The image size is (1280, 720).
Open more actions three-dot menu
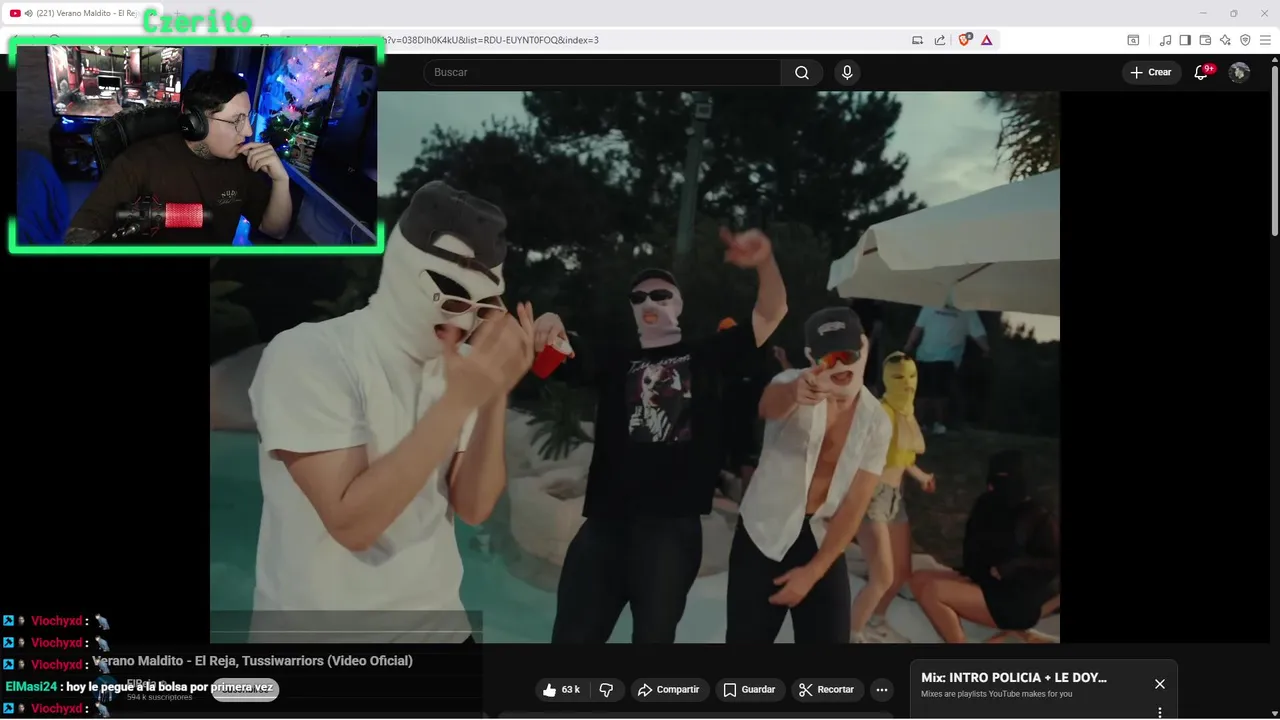click(x=881, y=690)
